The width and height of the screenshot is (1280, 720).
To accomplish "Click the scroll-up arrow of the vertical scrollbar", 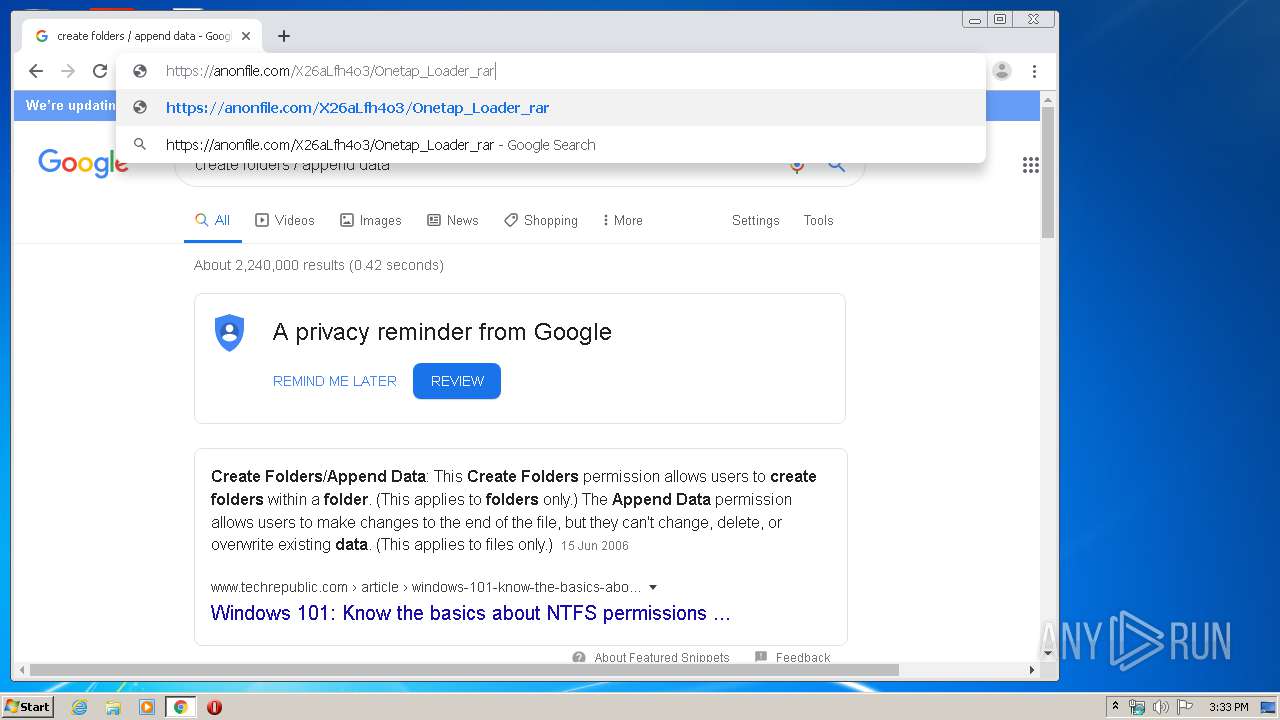I will [x=1048, y=99].
